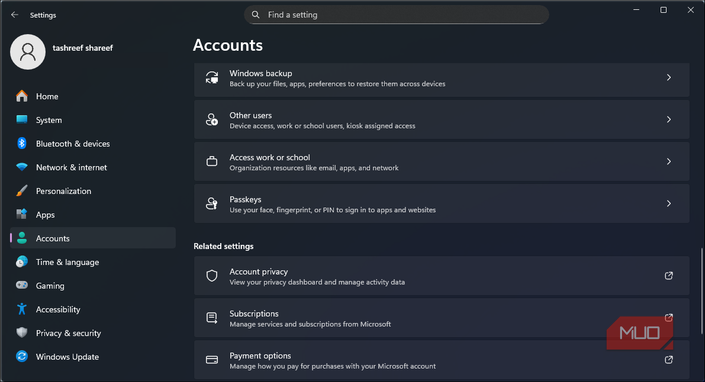Open Account privacy title
The width and height of the screenshot is (705, 382).
(259, 272)
